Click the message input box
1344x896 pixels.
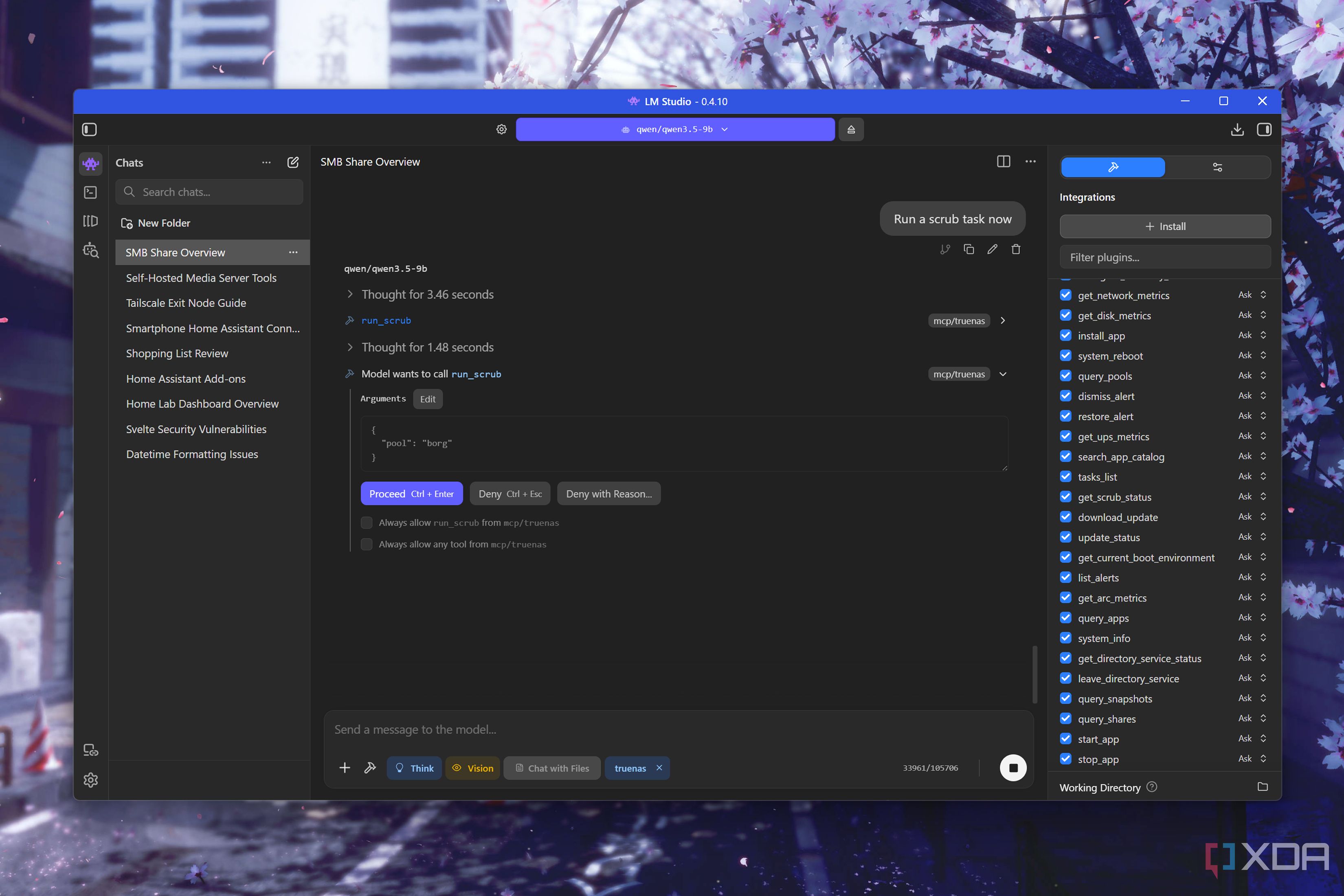click(x=678, y=730)
